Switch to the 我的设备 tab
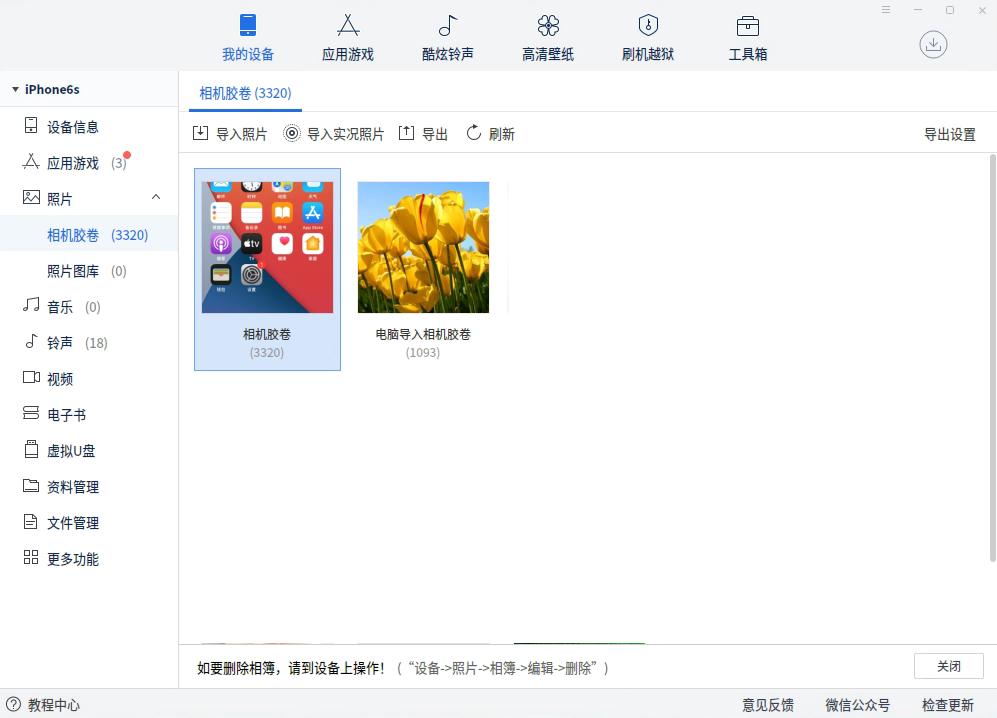Image resolution: width=997 pixels, height=718 pixels. pyautogui.click(x=247, y=37)
